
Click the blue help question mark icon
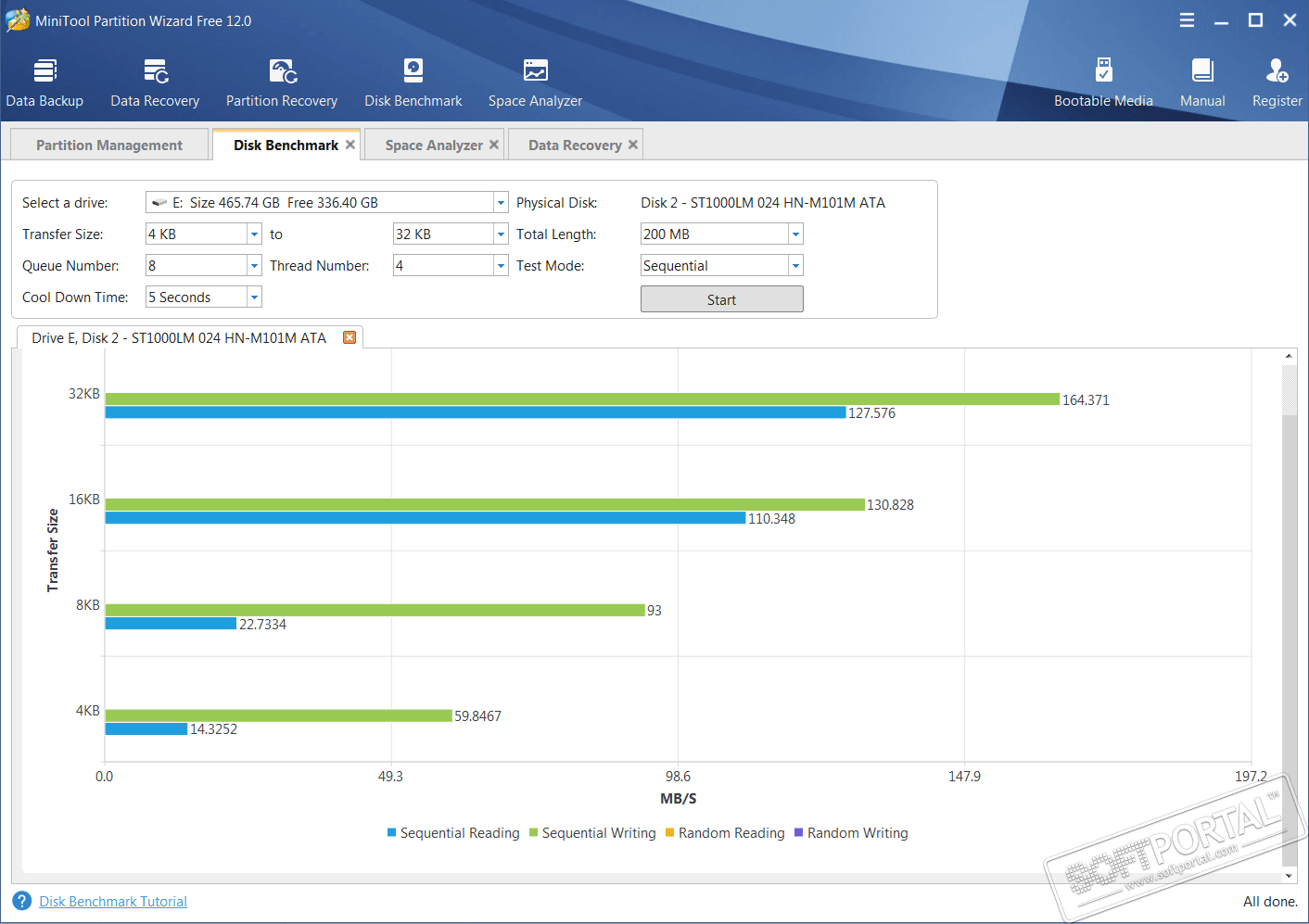point(22,901)
